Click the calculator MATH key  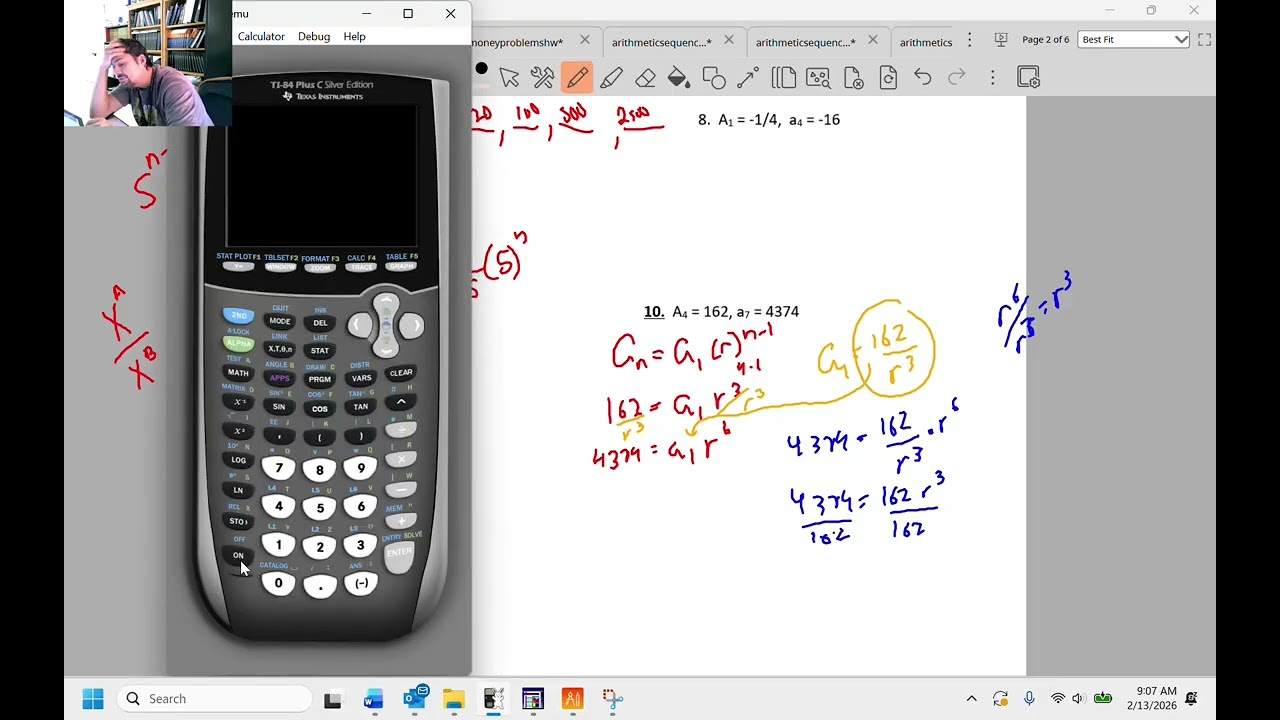click(238, 373)
